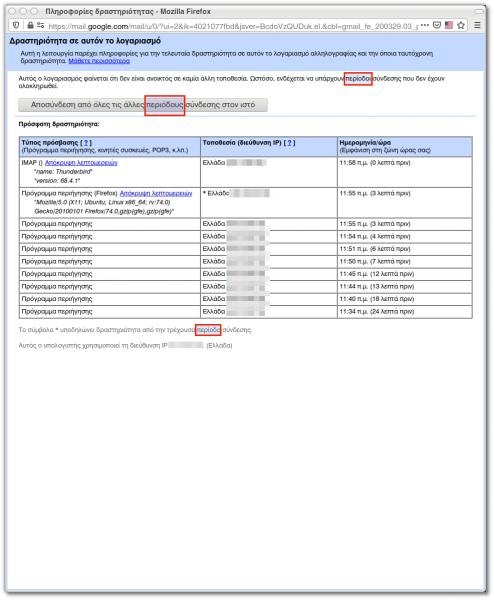Click the [?] link next to Τοποθεσία (διεύθυνση IP)
This screenshot has width=494, height=600.
pyautogui.click(x=289, y=143)
